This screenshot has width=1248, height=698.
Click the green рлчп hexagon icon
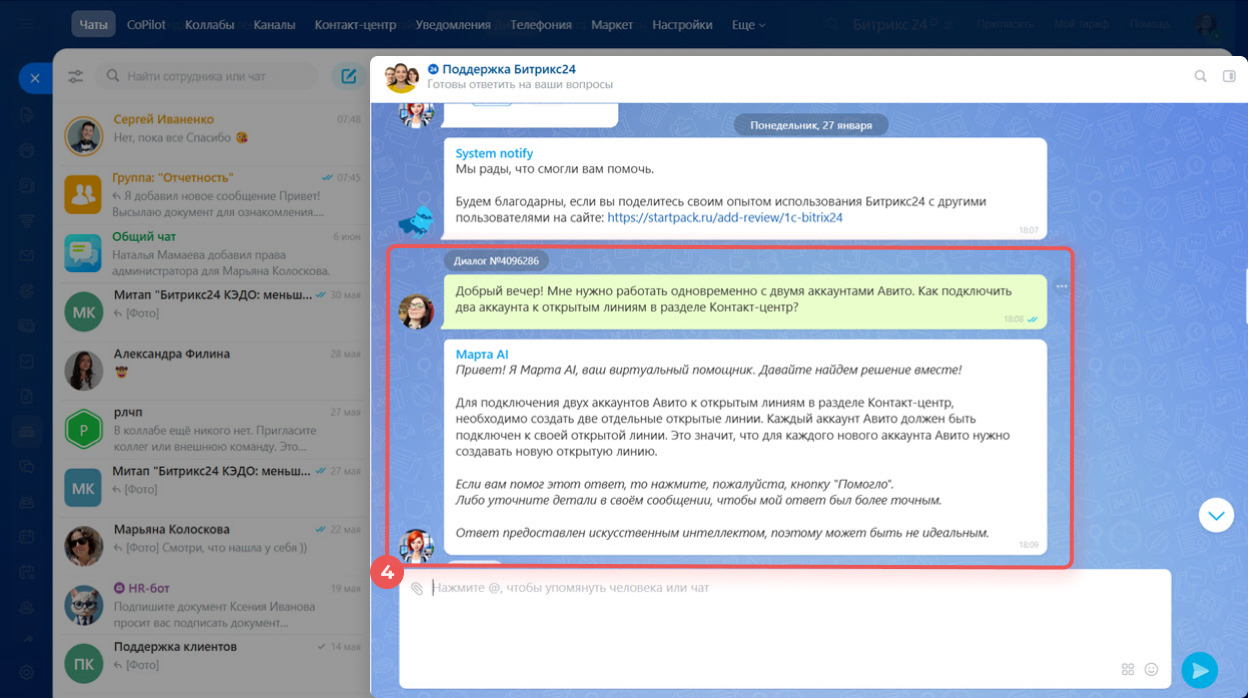click(x=84, y=429)
